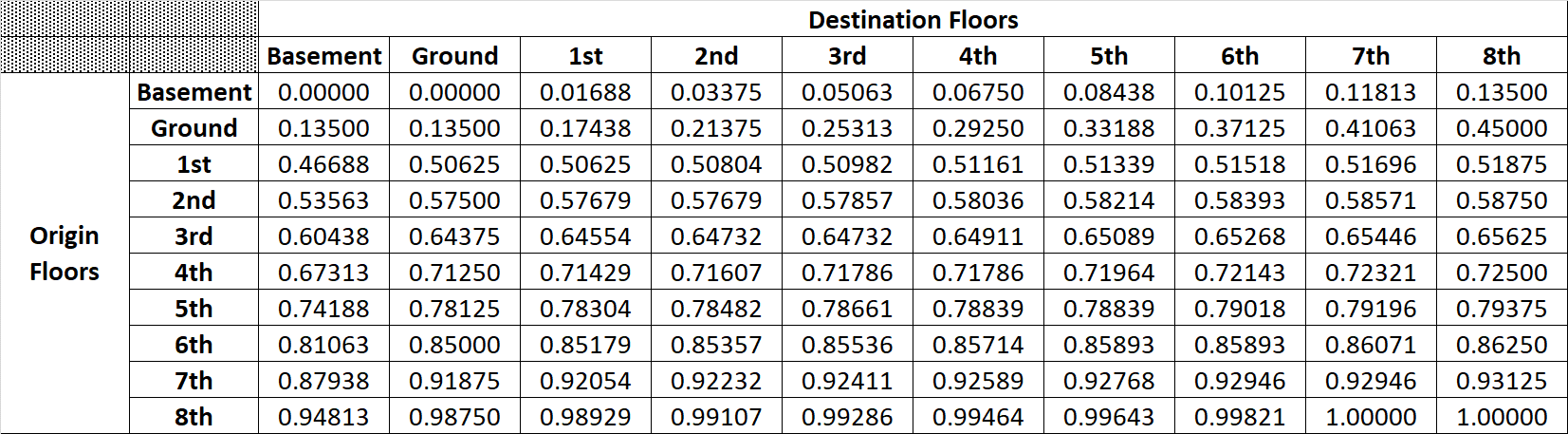Click the cell with value 0.65089
The image size is (1568, 434).
click(x=1108, y=236)
